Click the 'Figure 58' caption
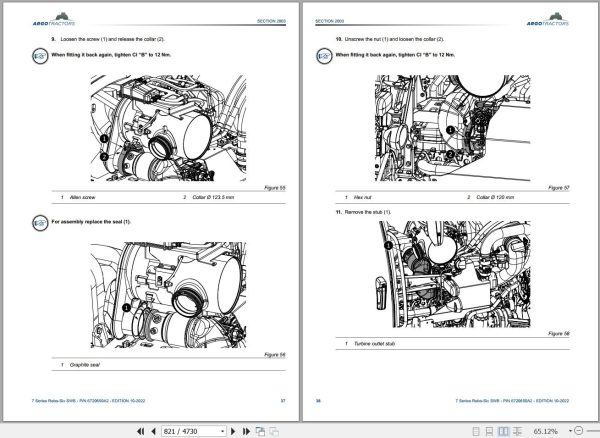Image resolution: width=600 pixels, height=438 pixels. coord(559,334)
